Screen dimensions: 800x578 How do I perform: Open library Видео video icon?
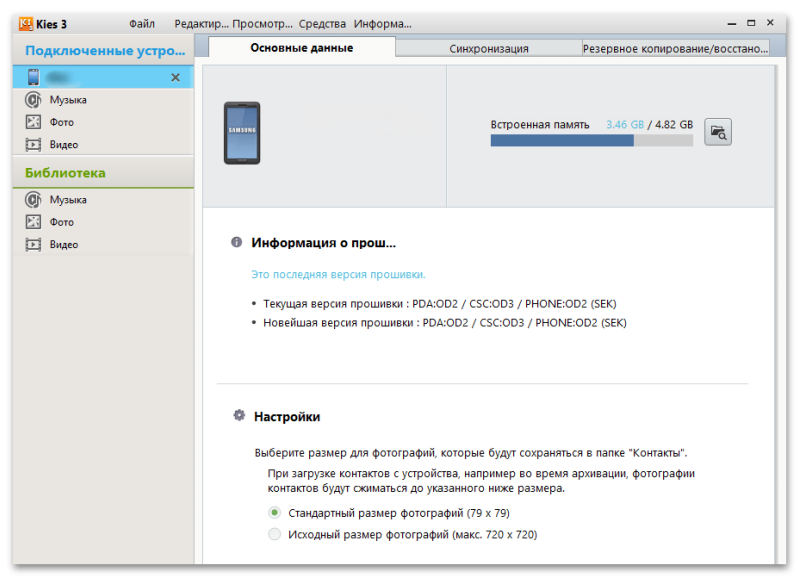(x=33, y=244)
